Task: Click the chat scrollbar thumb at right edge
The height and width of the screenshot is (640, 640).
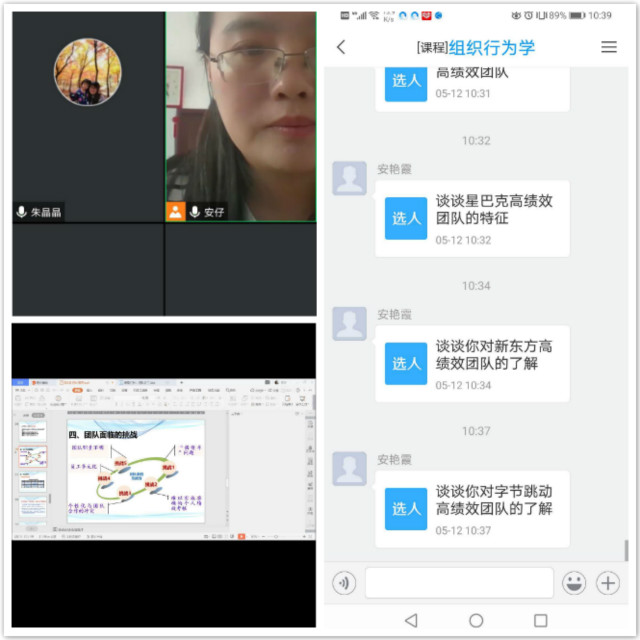Action: (626, 550)
